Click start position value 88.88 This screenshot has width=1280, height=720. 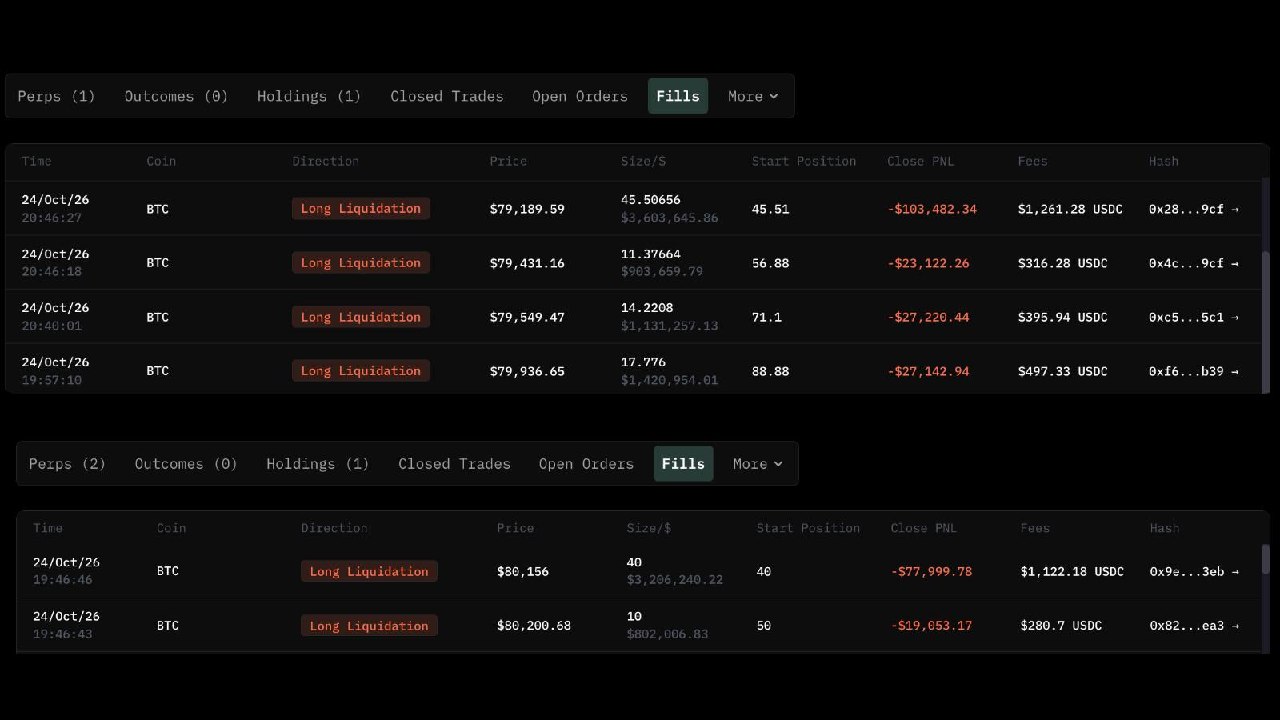pyautogui.click(x=770, y=371)
